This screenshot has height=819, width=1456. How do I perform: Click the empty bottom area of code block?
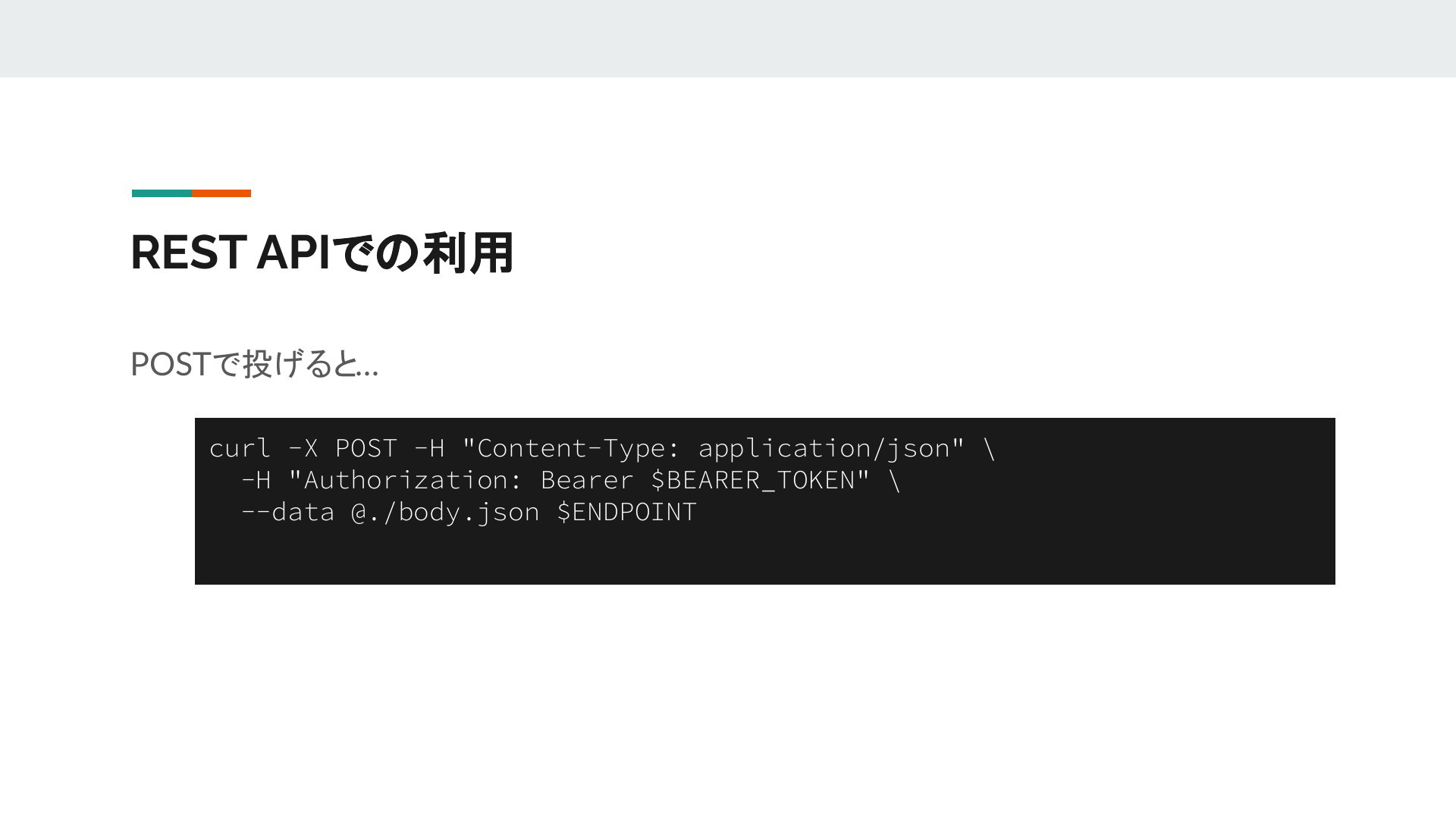point(764,556)
